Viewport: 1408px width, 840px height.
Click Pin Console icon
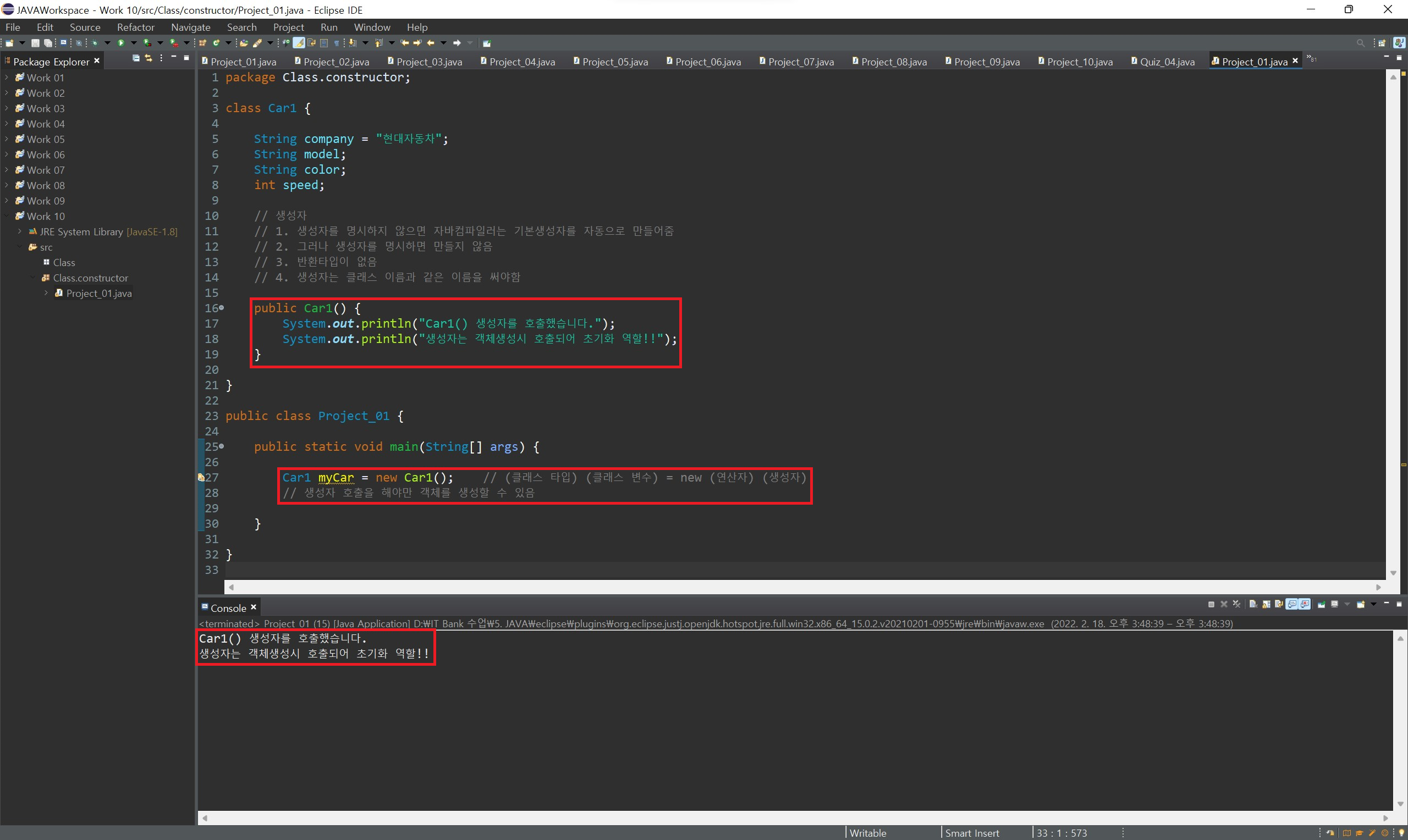[x=1322, y=605]
